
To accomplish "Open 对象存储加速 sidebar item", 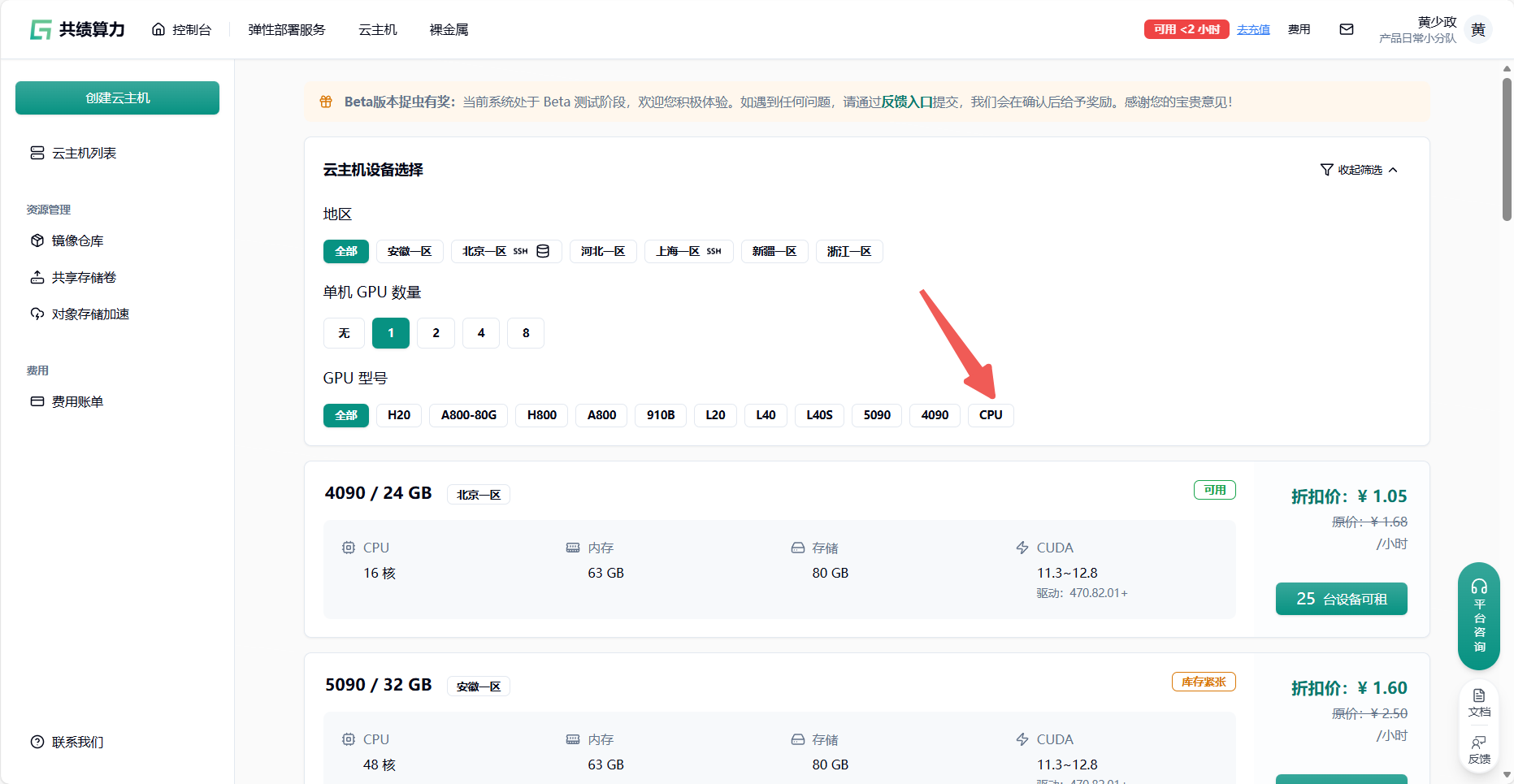I will [90, 314].
